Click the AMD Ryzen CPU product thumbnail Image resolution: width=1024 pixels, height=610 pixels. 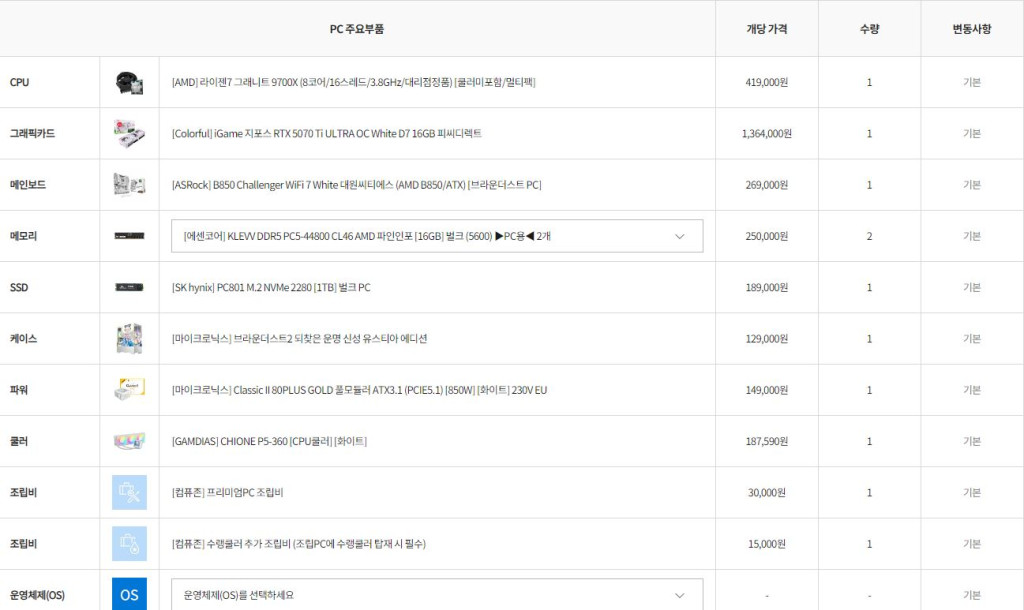pyautogui.click(x=129, y=82)
